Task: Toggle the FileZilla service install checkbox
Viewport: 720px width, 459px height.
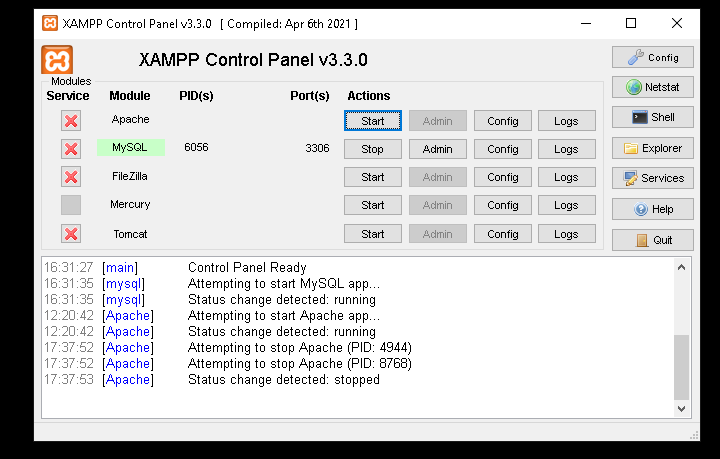Action: point(71,177)
